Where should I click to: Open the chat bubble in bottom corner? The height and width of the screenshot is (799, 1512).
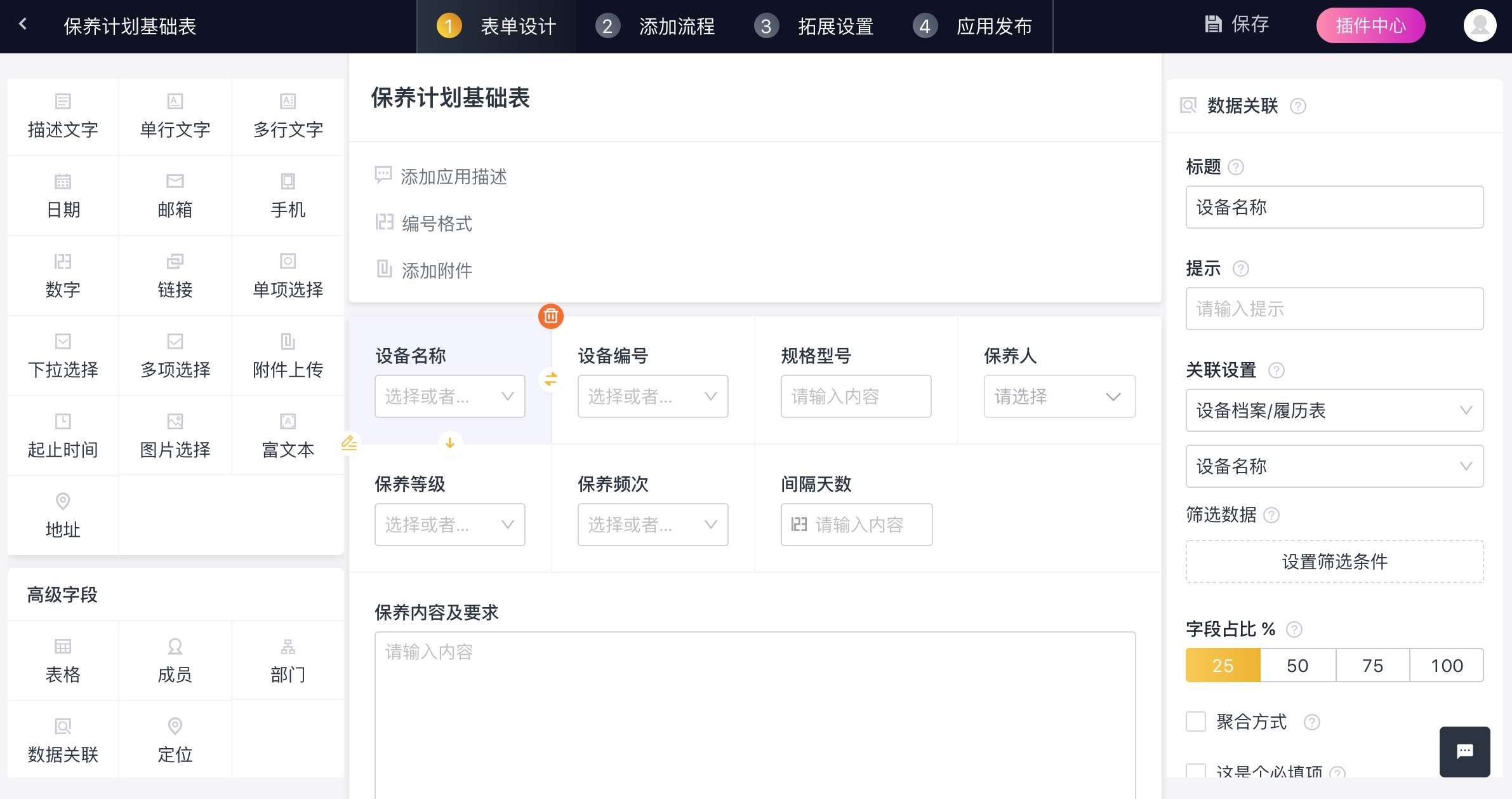(1464, 751)
